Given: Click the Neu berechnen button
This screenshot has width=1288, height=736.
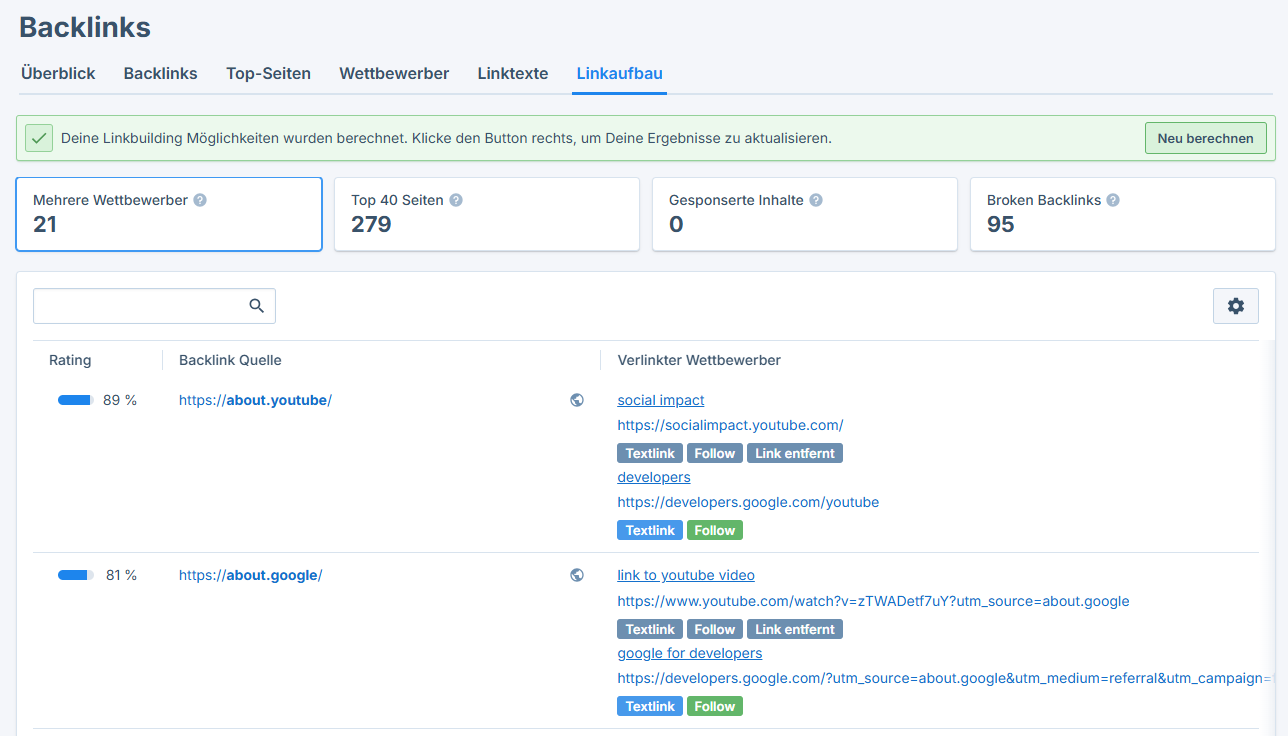Looking at the screenshot, I should [1205, 138].
